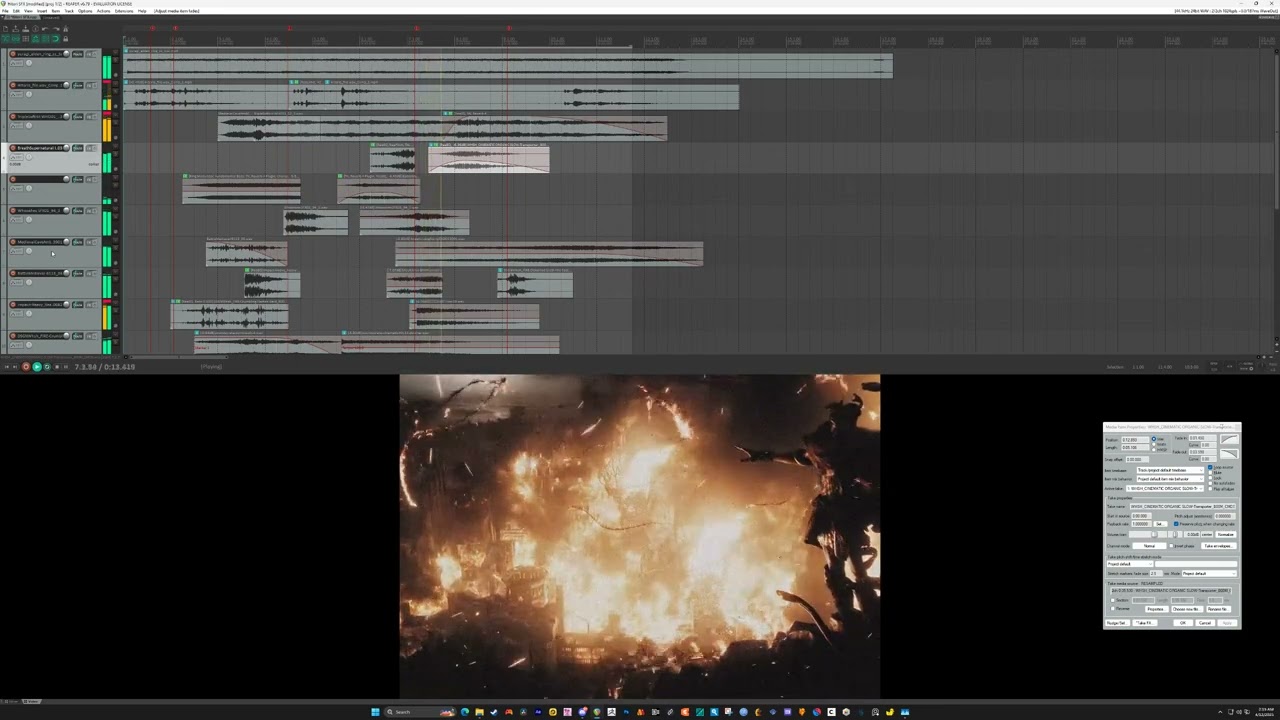
Task: Click the open project toolbar icon
Action: 14,29
